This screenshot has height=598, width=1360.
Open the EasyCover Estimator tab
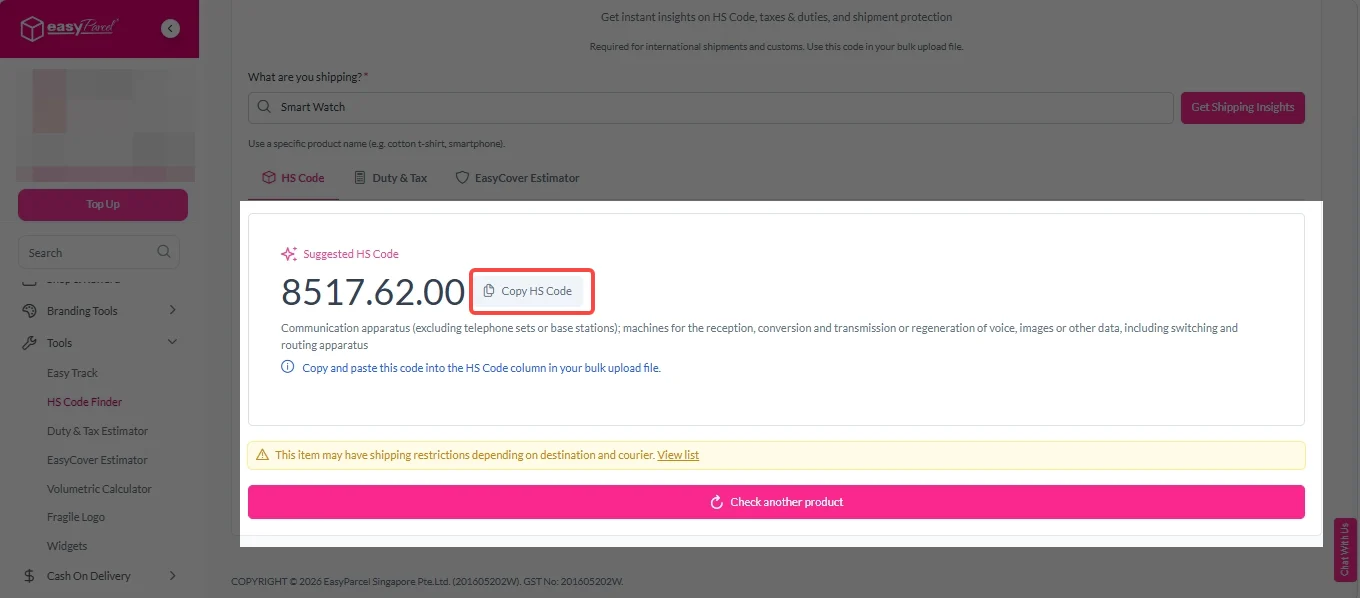[x=517, y=178]
